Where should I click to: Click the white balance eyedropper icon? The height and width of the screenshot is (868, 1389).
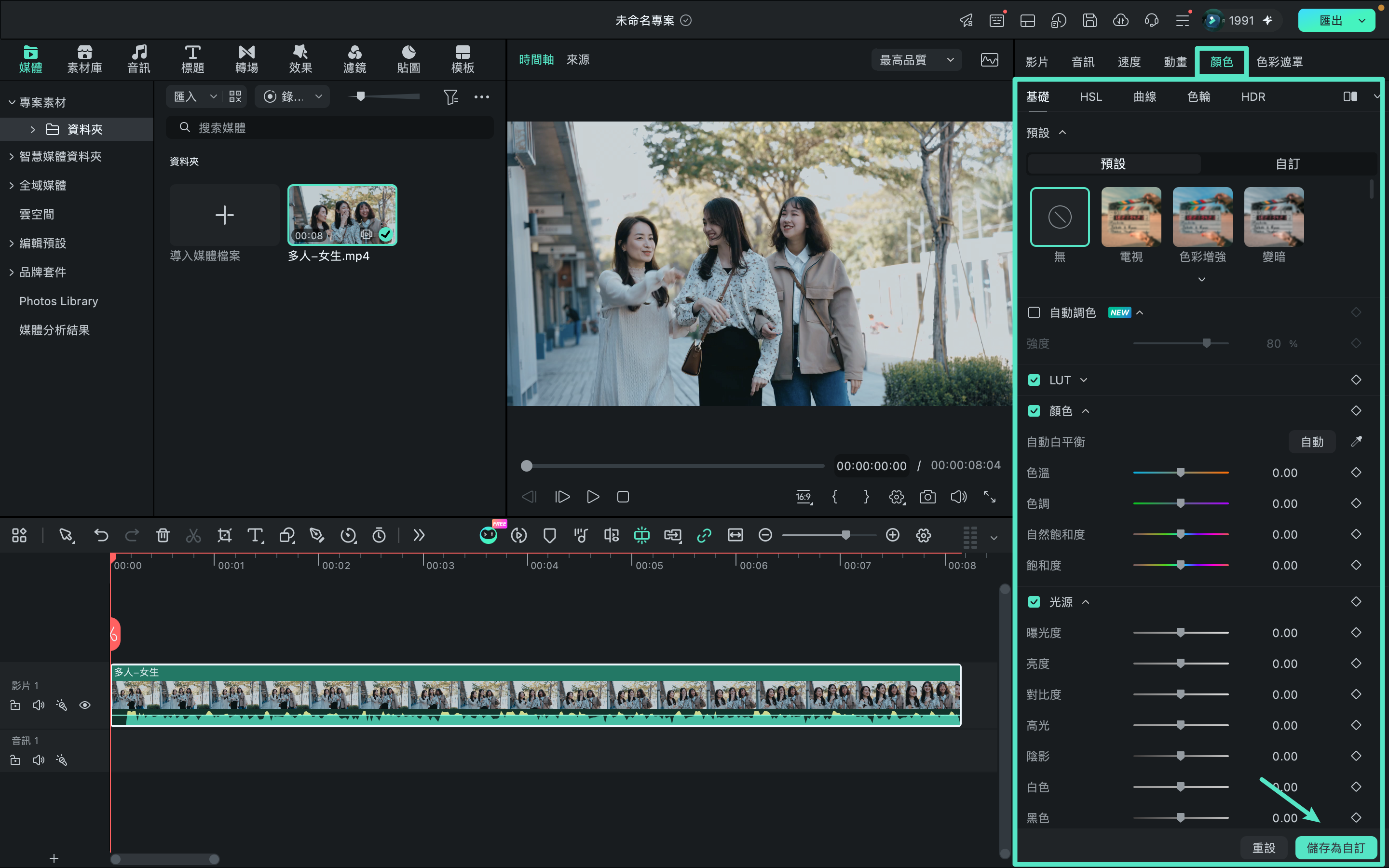pos(1356,441)
